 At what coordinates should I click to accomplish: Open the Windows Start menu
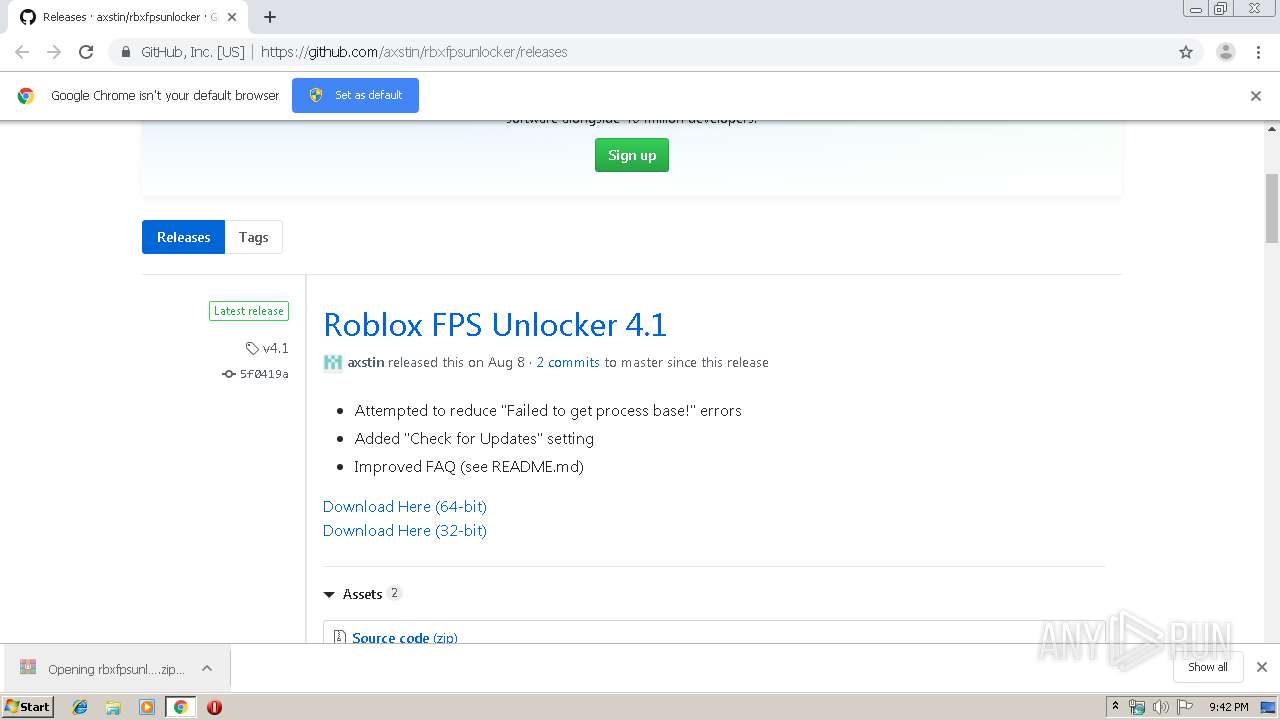click(28, 706)
